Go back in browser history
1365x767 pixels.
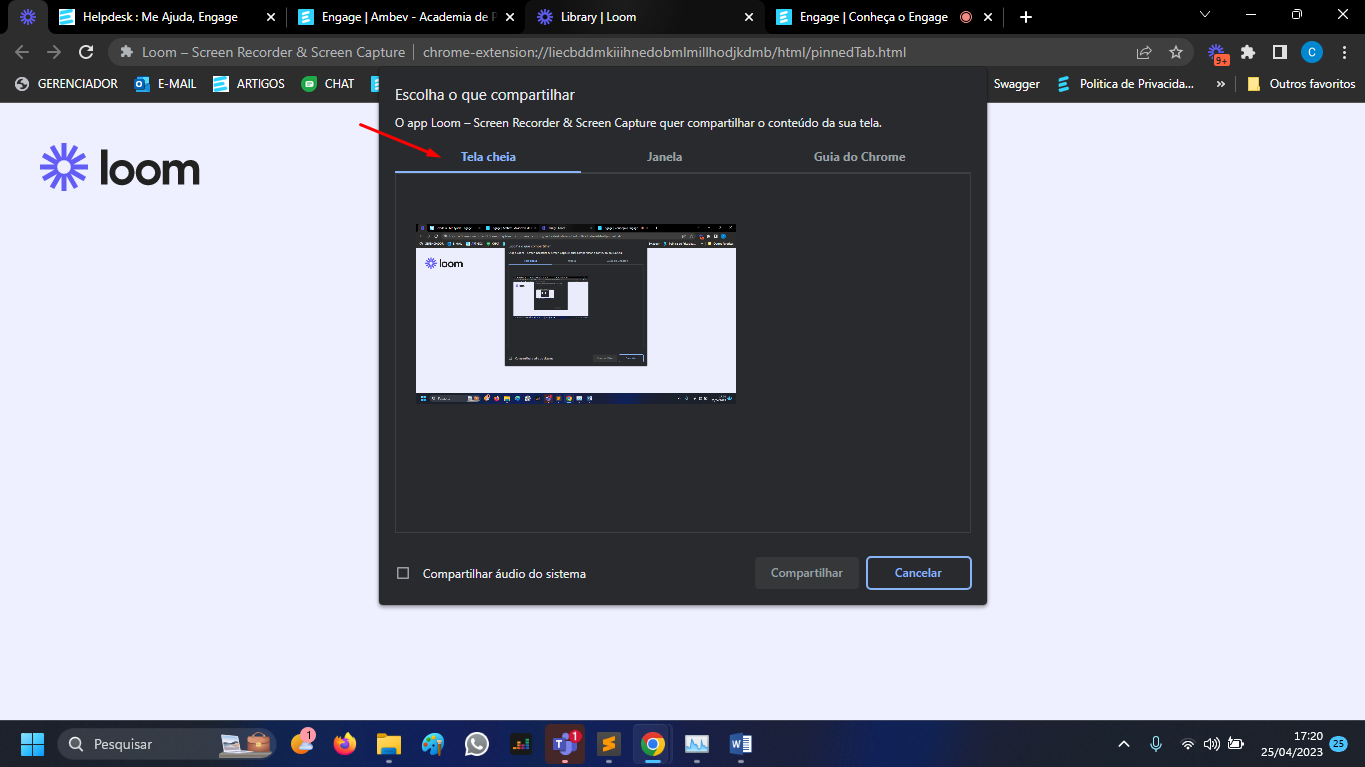click(x=23, y=52)
